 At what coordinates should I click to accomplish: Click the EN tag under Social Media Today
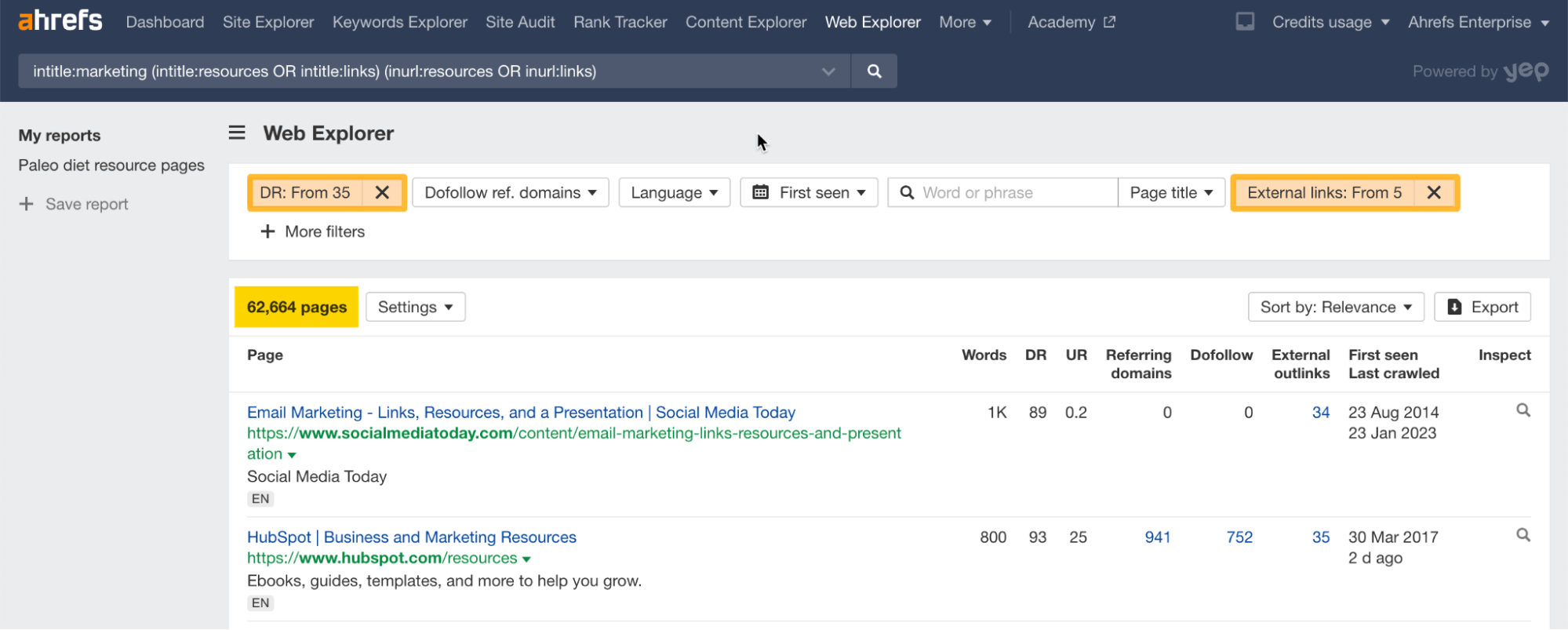(x=260, y=499)
